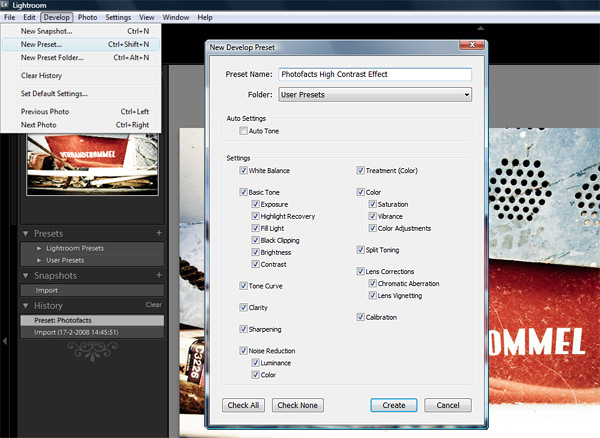Uncheck the Tone Curve setting
600x438 pixels.
243,286
